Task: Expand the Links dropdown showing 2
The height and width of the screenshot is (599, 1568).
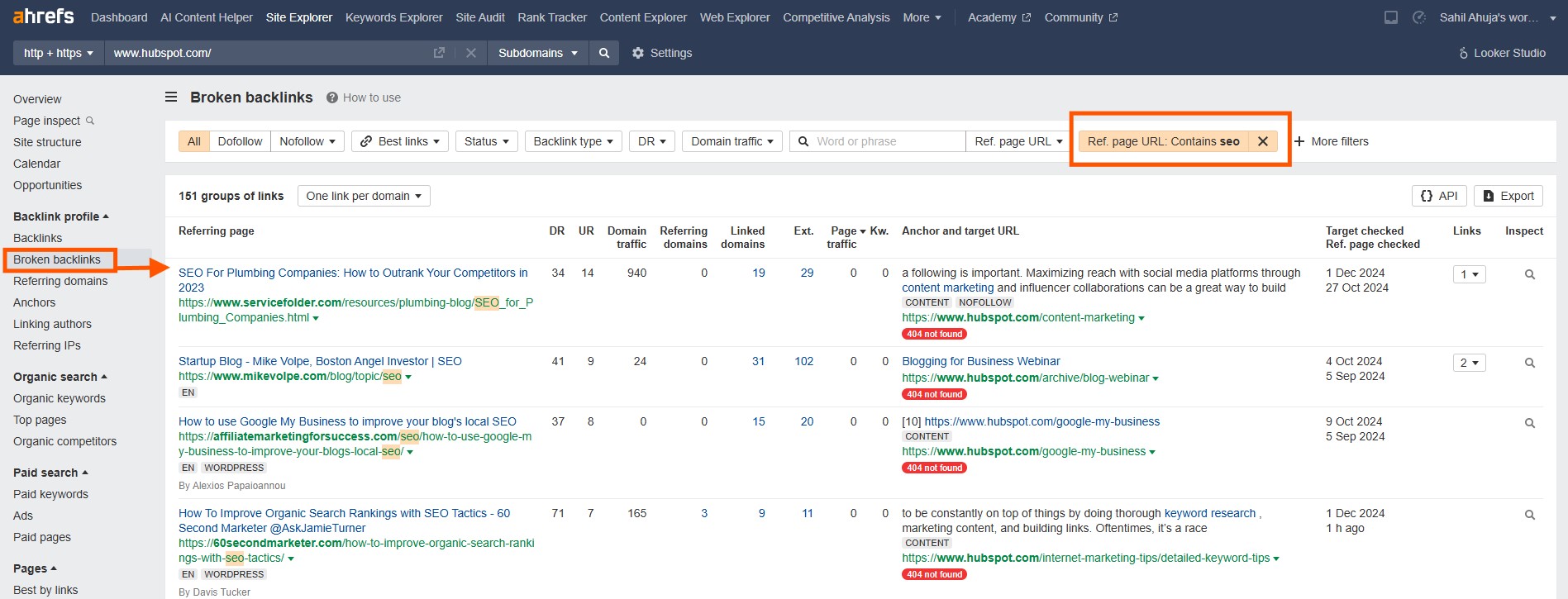Action: (1469, 363)
